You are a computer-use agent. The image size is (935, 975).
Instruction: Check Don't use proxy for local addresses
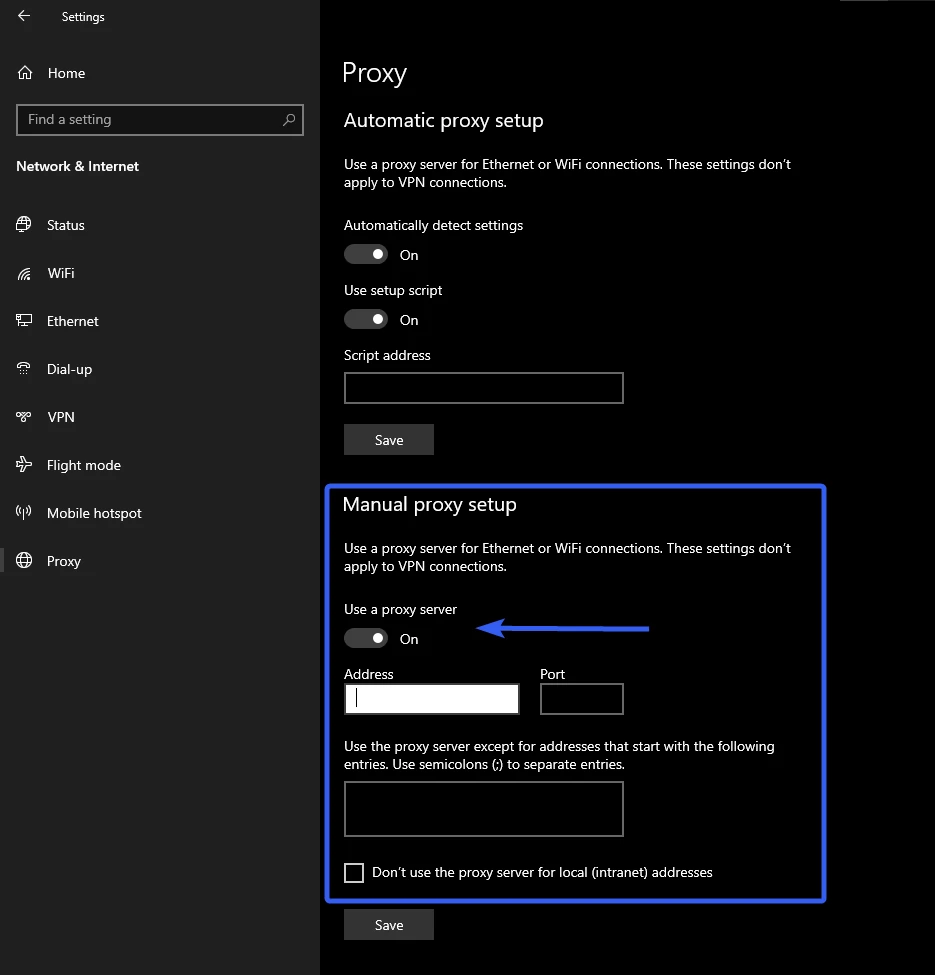click(x=354, y=873)
